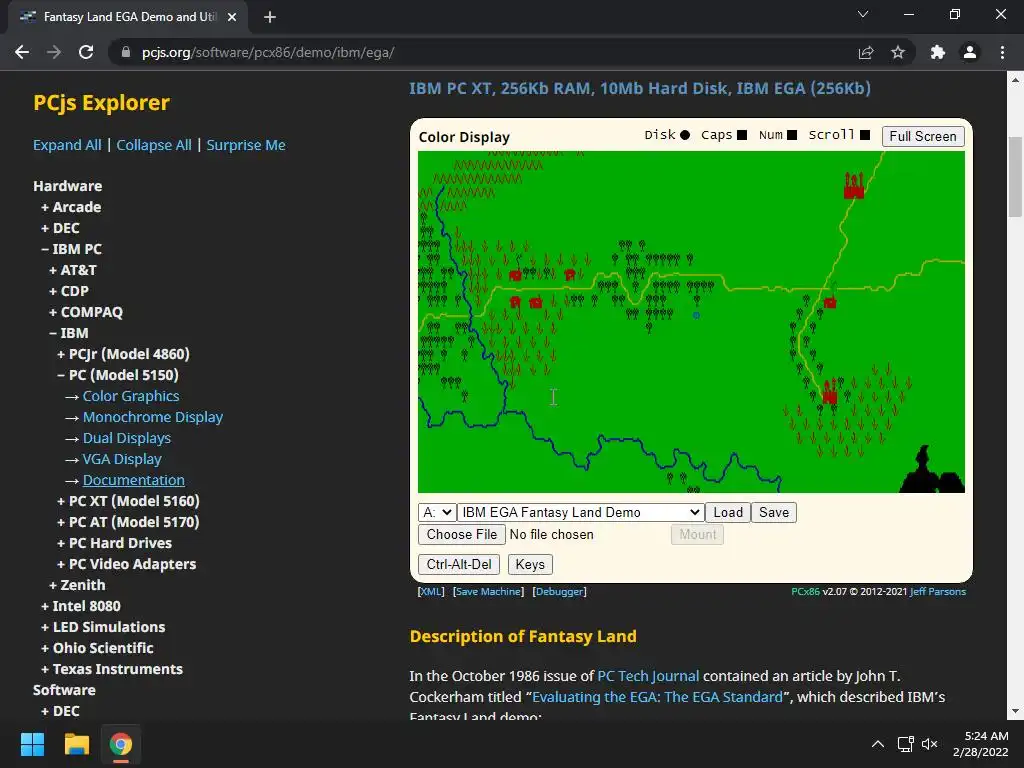Expand the PC Video Adapters node

tap(126, 564)
